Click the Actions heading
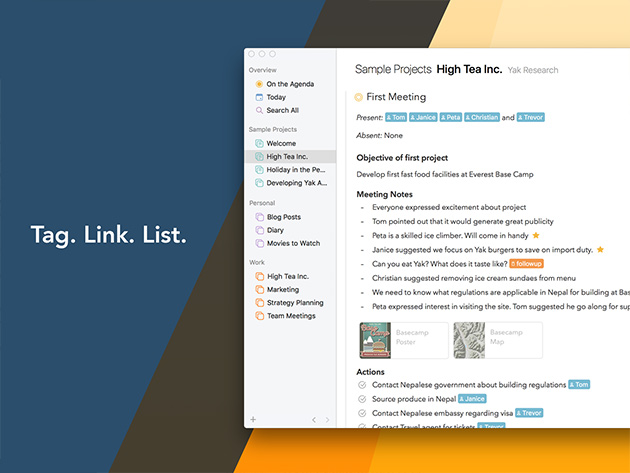Viewport: 630px width, 473px height. tap(370, 372)
